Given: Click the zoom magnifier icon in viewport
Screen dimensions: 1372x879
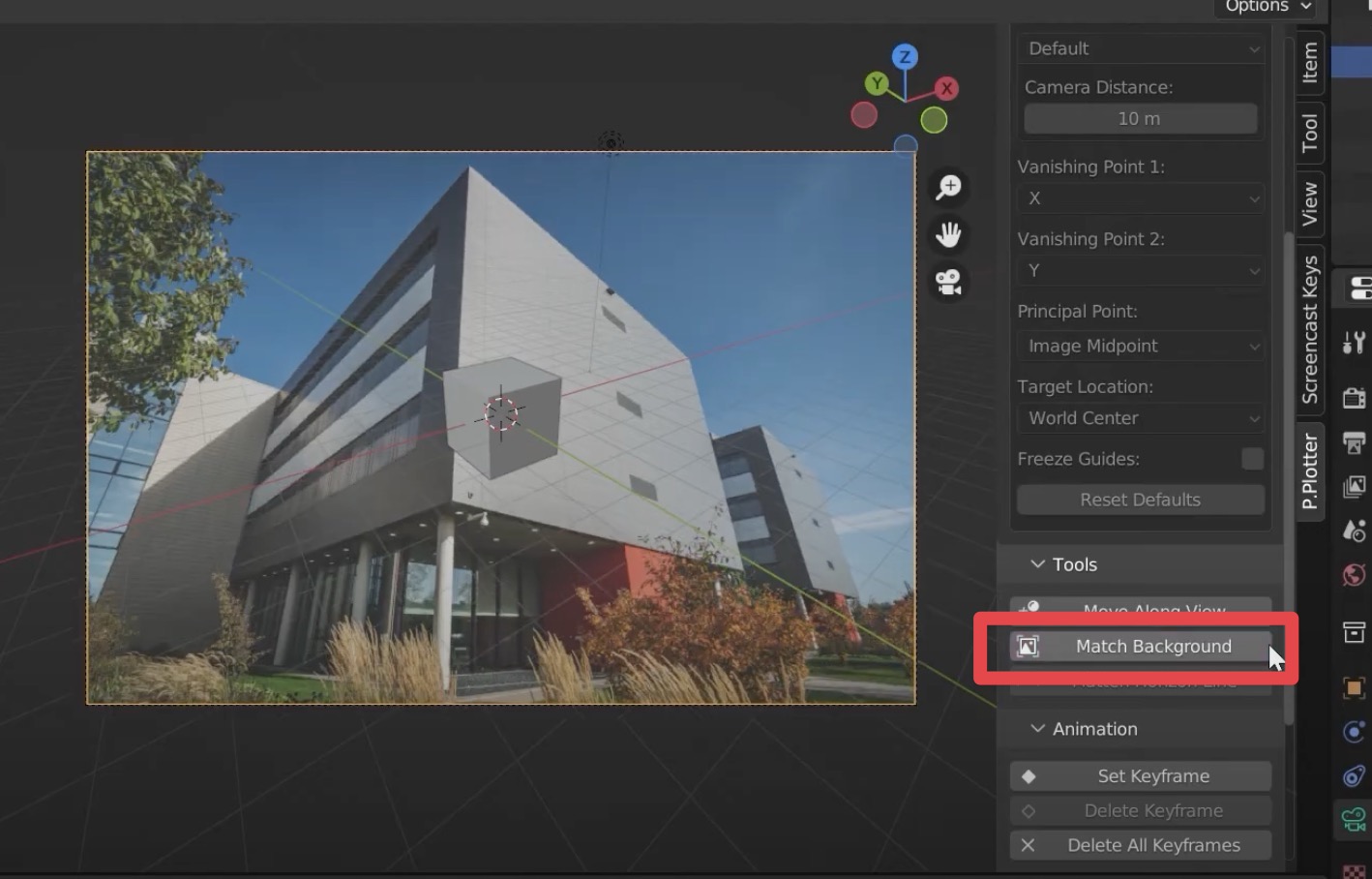Looking at the screenshot, I should pyautogui.click(x=948, y=187).
